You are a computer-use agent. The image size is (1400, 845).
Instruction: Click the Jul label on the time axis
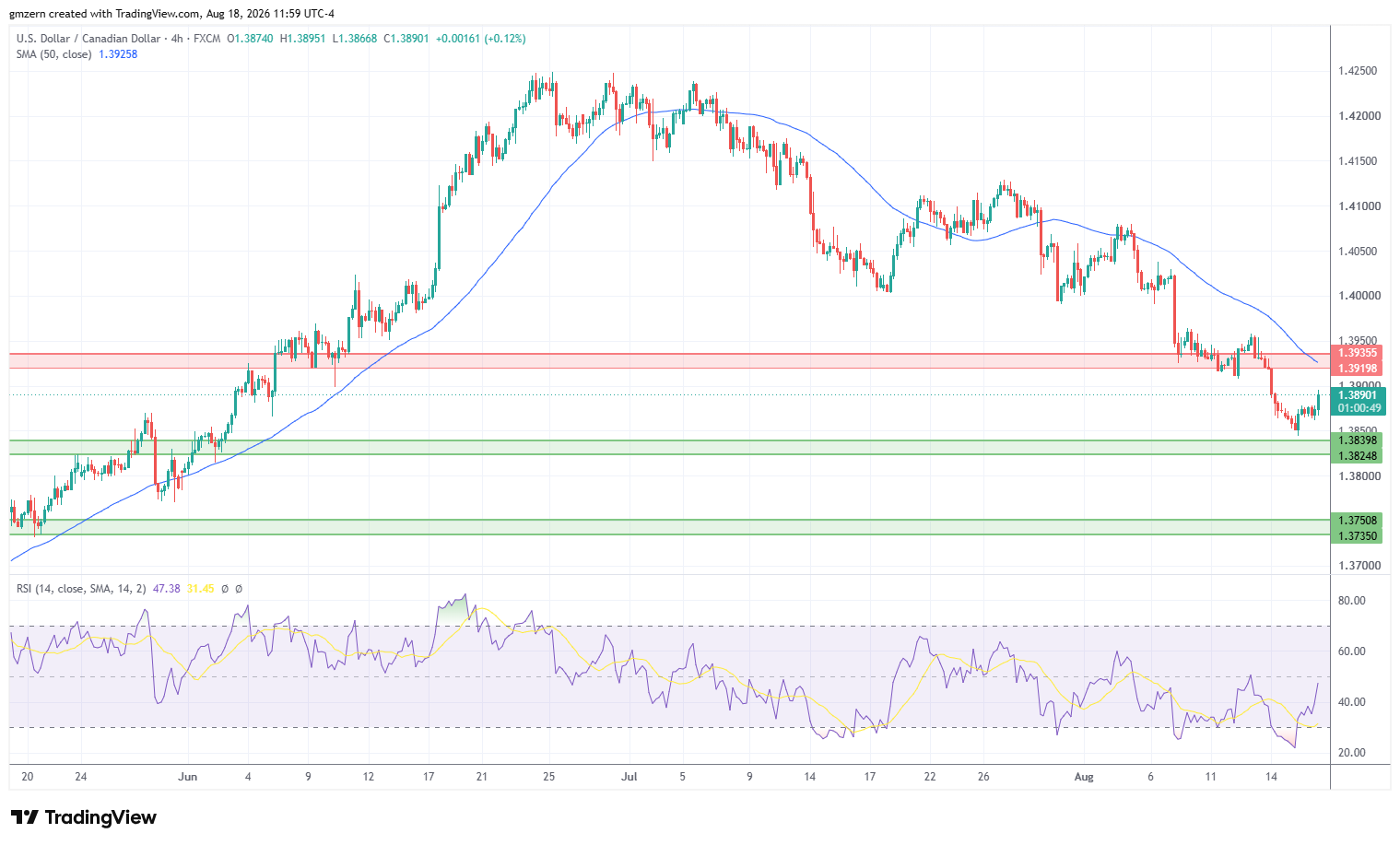(x=629, y=777)
